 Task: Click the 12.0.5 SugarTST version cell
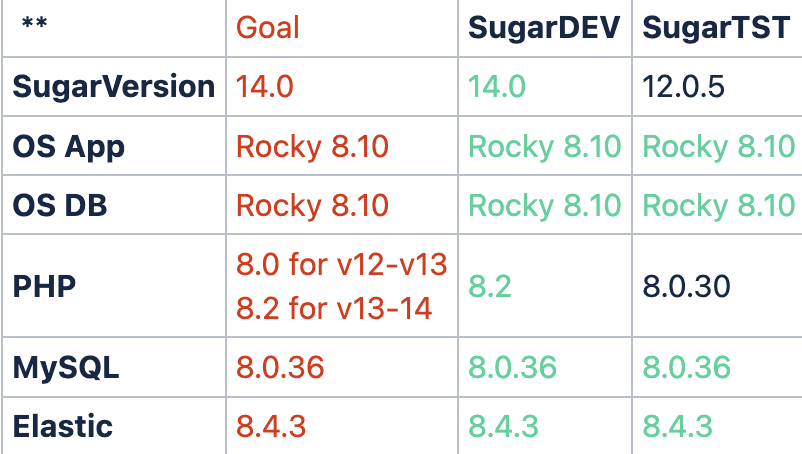[x=684, y=86]
